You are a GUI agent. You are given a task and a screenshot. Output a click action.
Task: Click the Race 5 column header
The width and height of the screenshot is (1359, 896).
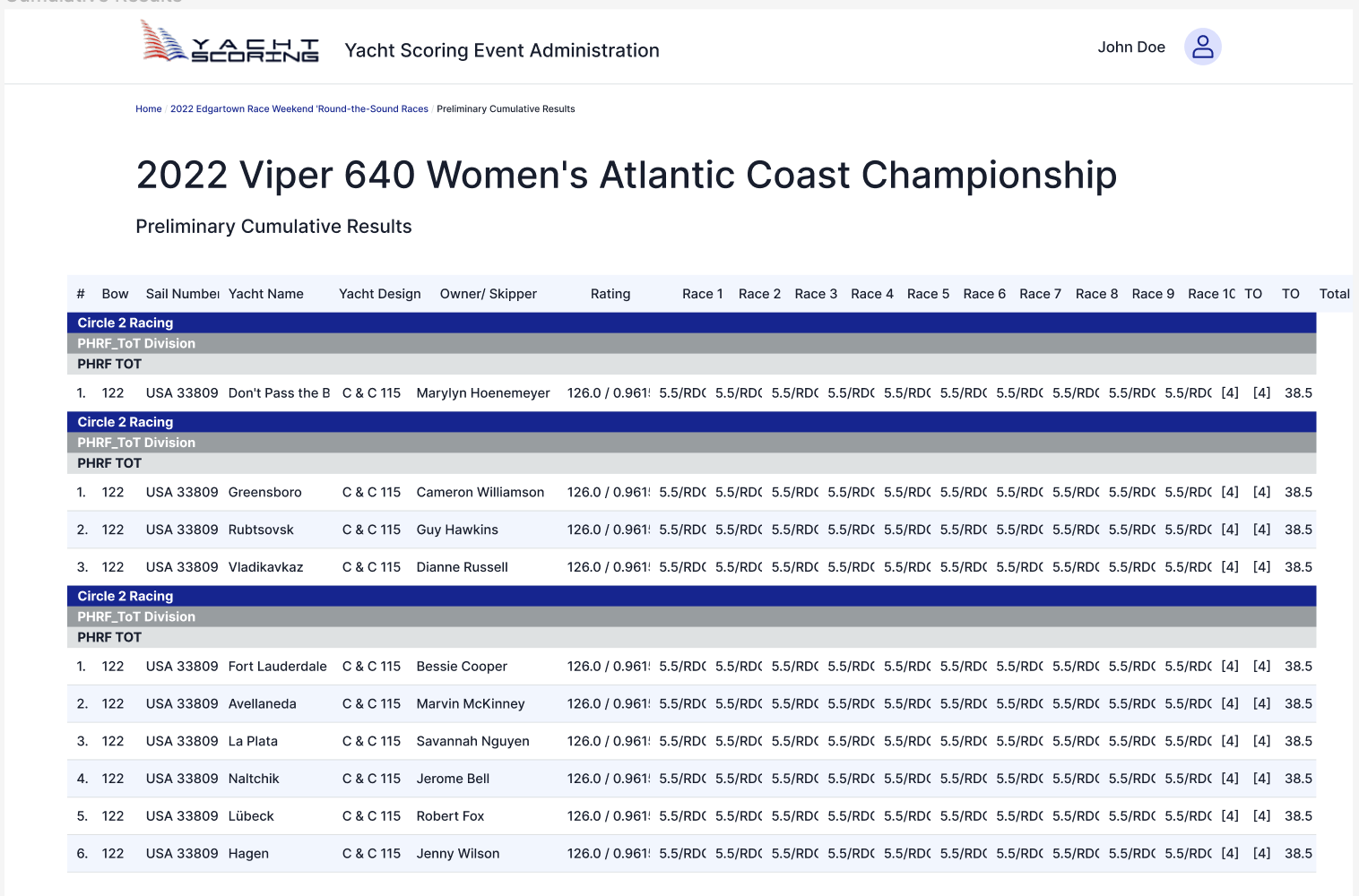pos(928,293)
